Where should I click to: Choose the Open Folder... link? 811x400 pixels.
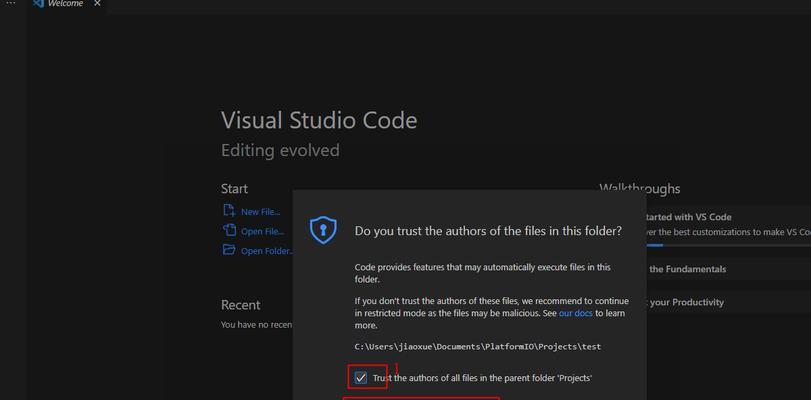[267, 251]
